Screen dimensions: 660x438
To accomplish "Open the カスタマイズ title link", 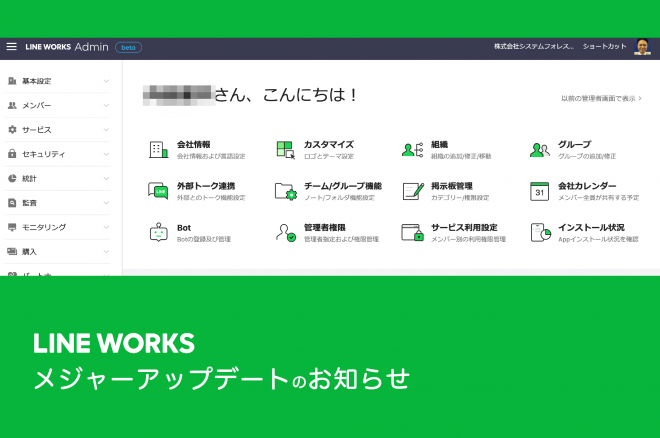I will click(x=329, y=144).
